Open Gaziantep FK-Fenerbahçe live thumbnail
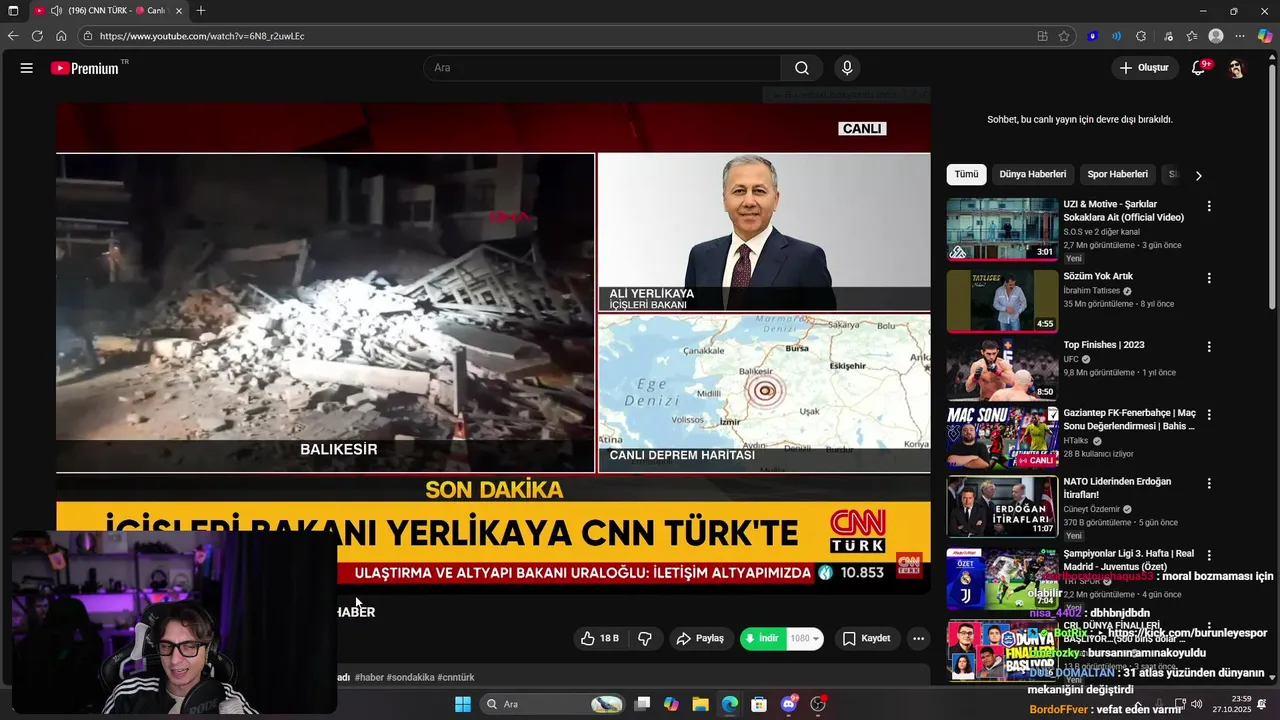 1002,437
